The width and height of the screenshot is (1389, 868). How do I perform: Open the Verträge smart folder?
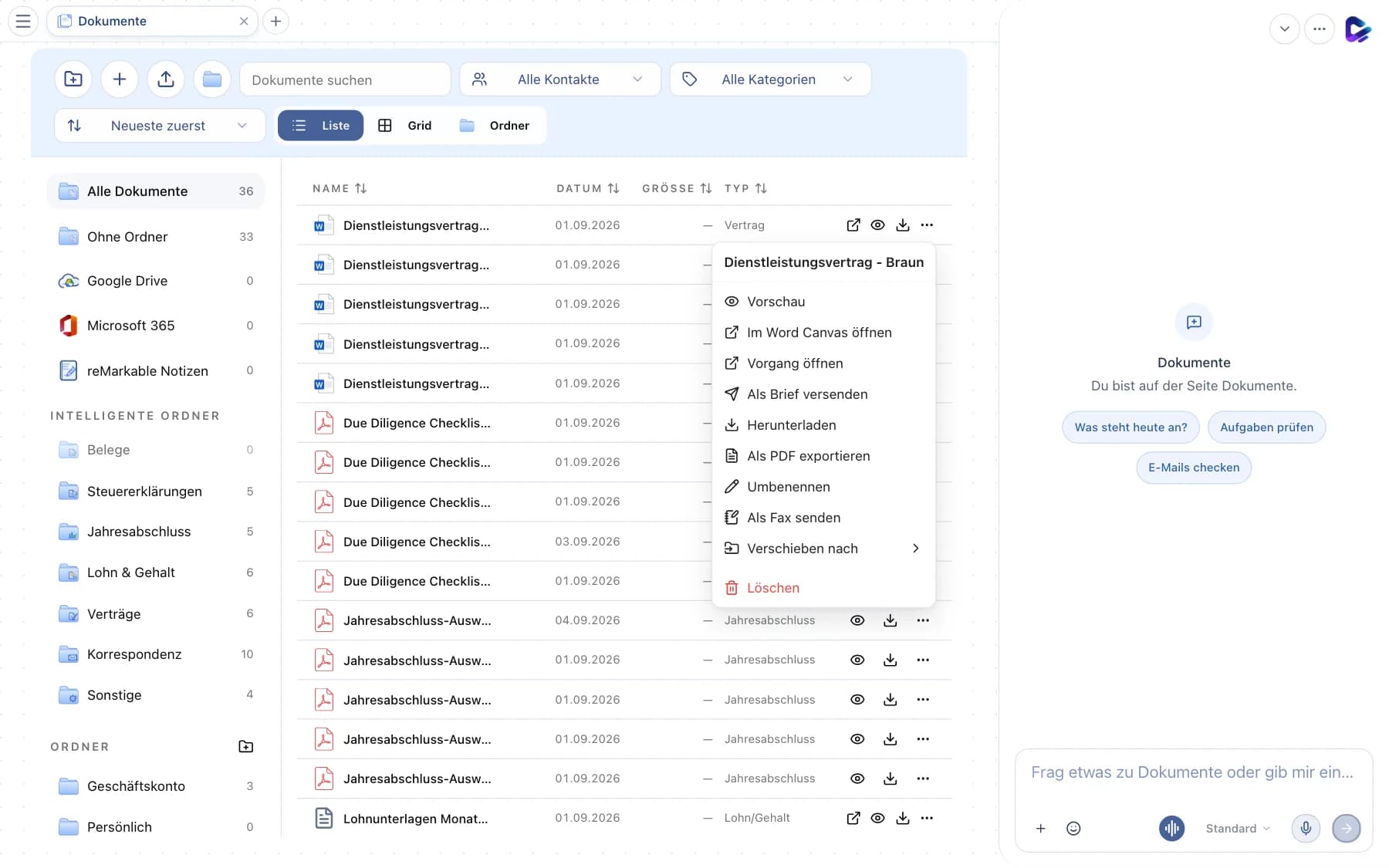[156, 613]
